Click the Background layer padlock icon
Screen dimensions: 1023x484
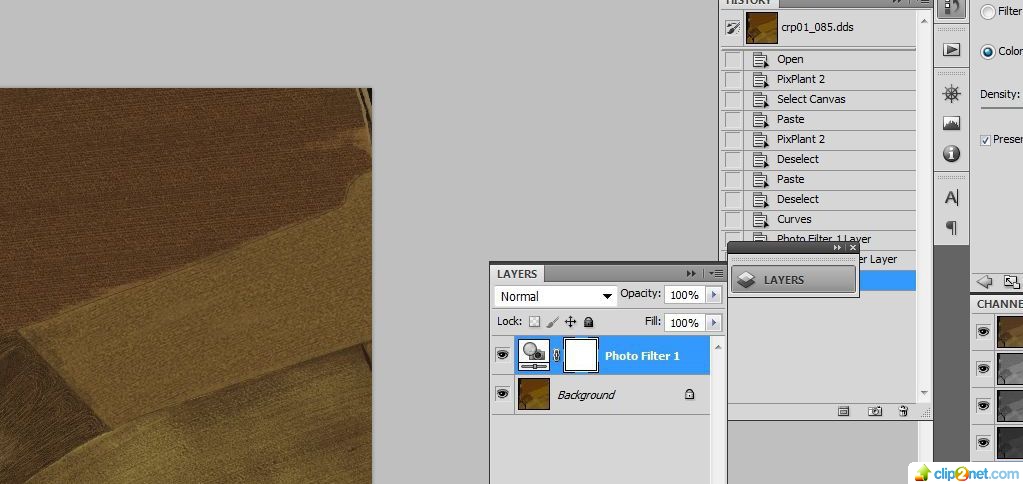point(689,395)
